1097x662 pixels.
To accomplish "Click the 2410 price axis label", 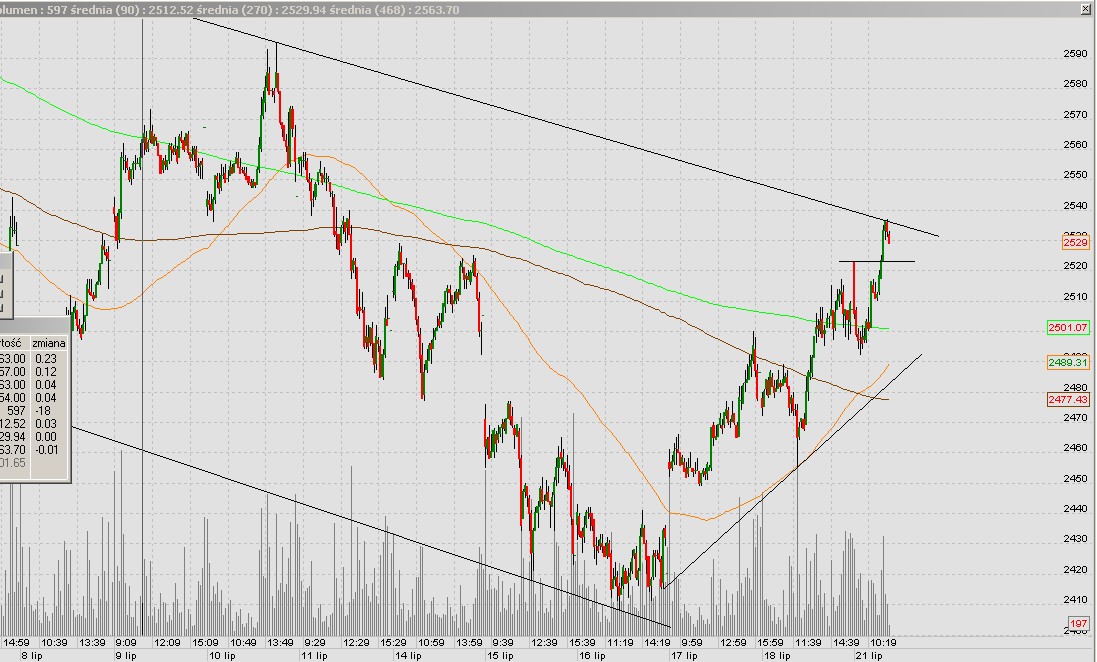I will (x=1075, y=599).
